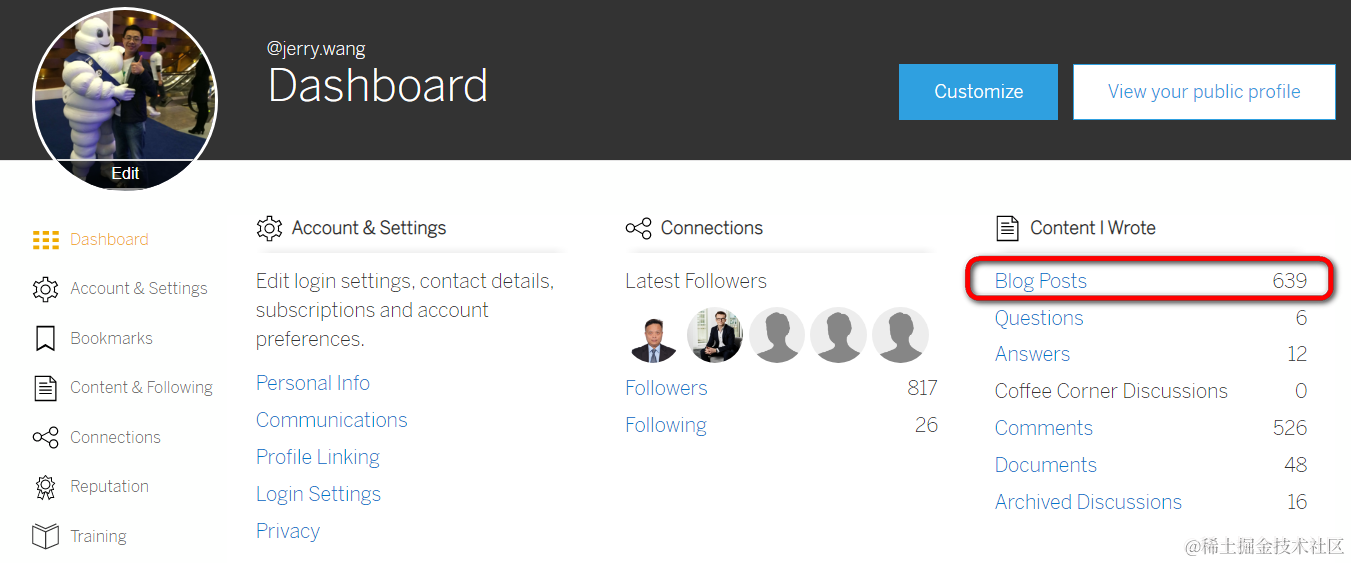Click Edit on the profile picture
This screenshot has width=1351, height=563.
[x=125, y=173]
